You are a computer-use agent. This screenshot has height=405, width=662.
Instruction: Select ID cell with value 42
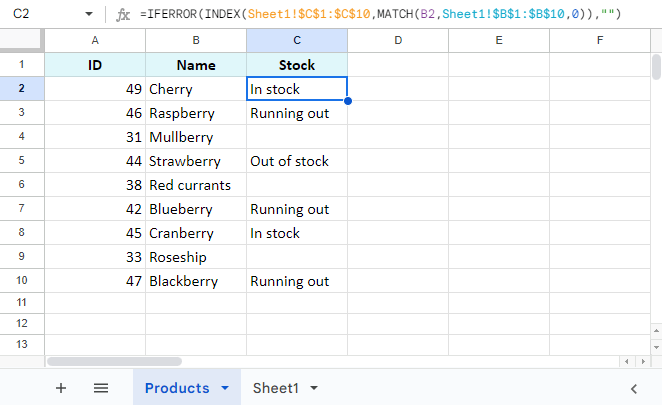(x=95, y=209)
